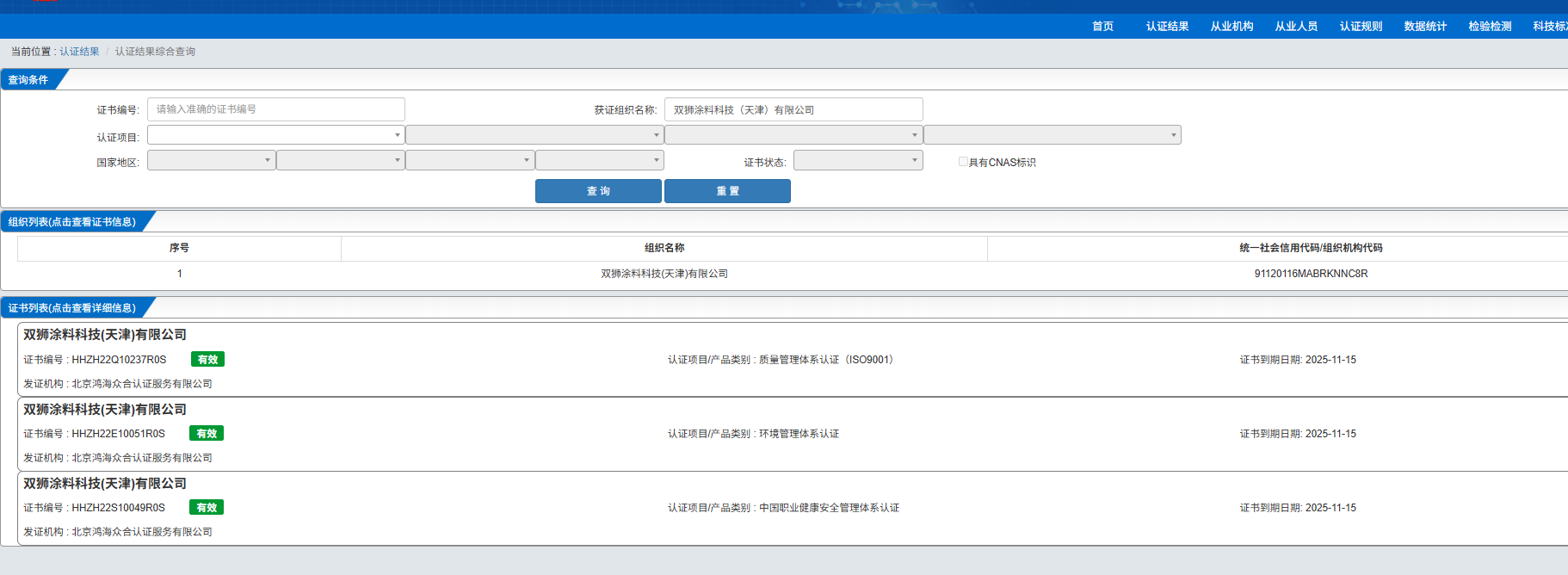Screen dimensions: 1568x575
Task: Open the 认证结果 navigation item
Action: point(1167,27)
